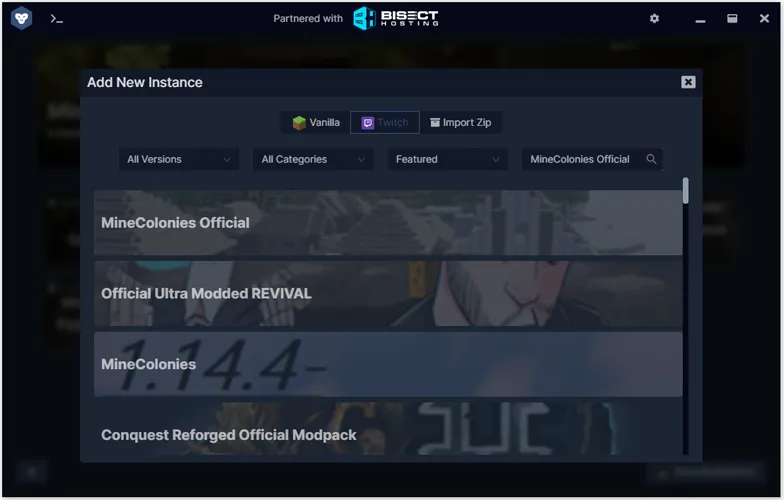Open the Featured sort dropdown
This screenshot has width=784, height=500.
coord(448,160)
